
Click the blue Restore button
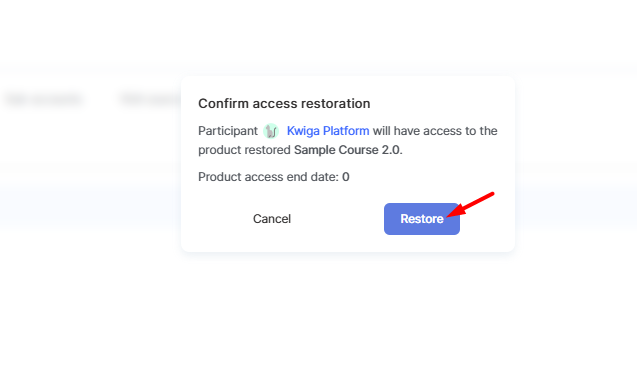(422, 219)
